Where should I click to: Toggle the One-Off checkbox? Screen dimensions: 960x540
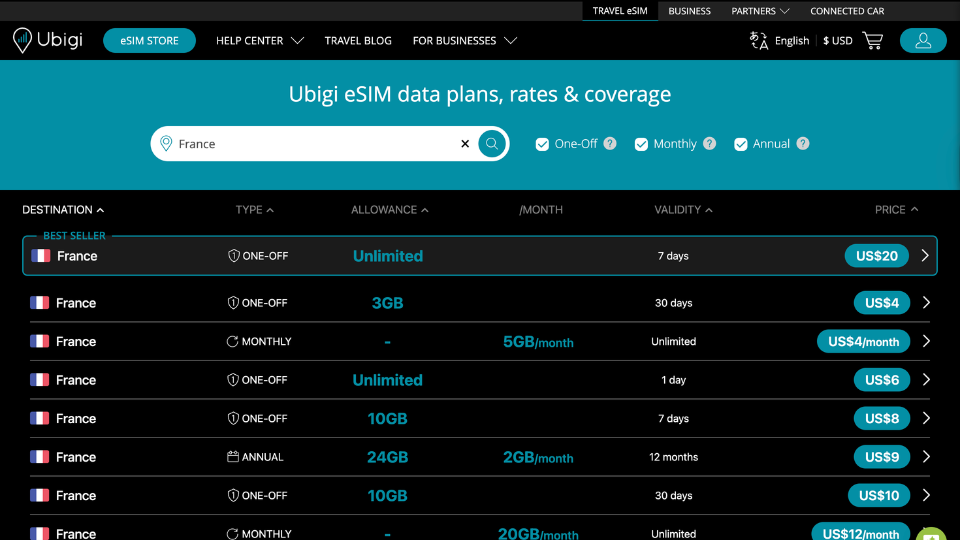pyautogui.click(x=542, y=144)
